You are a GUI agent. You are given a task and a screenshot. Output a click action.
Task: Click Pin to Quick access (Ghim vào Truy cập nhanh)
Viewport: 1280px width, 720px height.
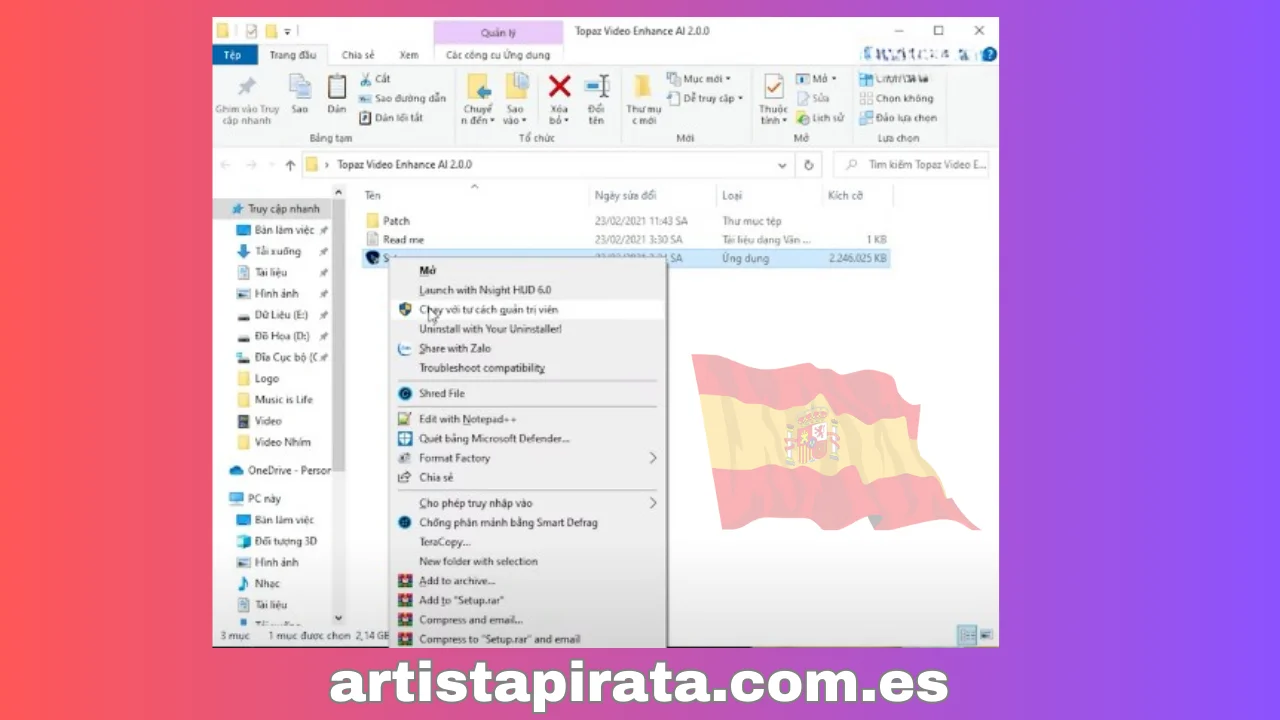pos(247,100)
